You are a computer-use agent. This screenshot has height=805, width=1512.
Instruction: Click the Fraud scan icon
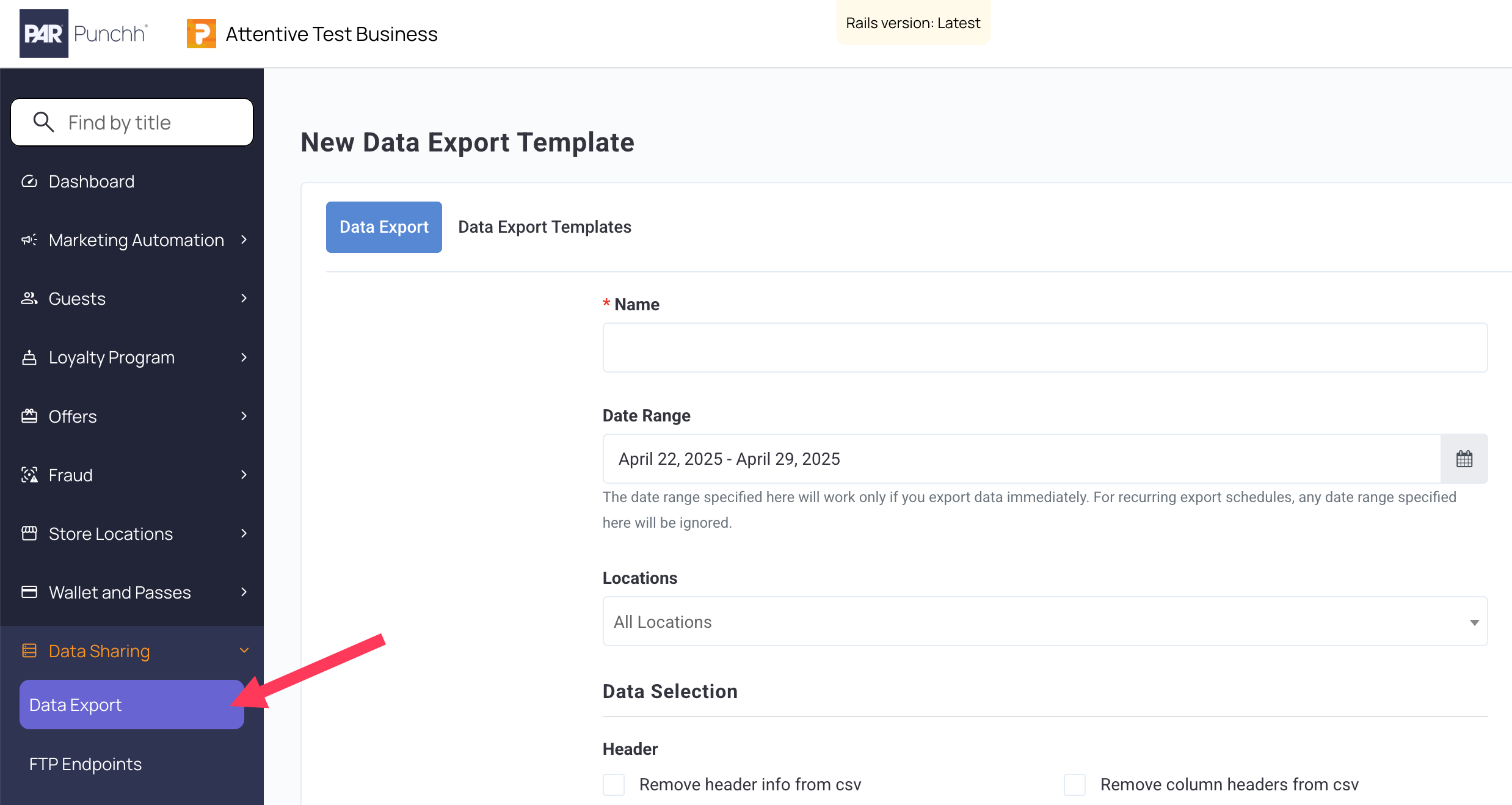[29, 475]
